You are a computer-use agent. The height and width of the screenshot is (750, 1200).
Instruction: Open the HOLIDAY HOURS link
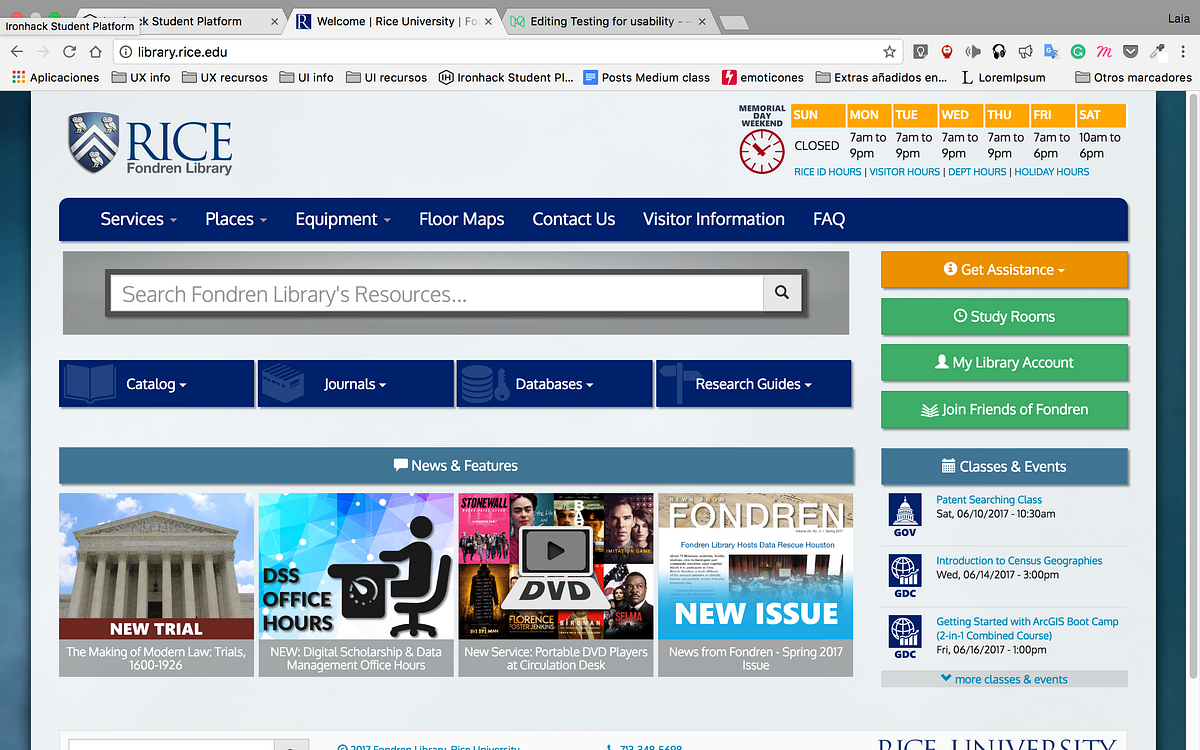1051,172
